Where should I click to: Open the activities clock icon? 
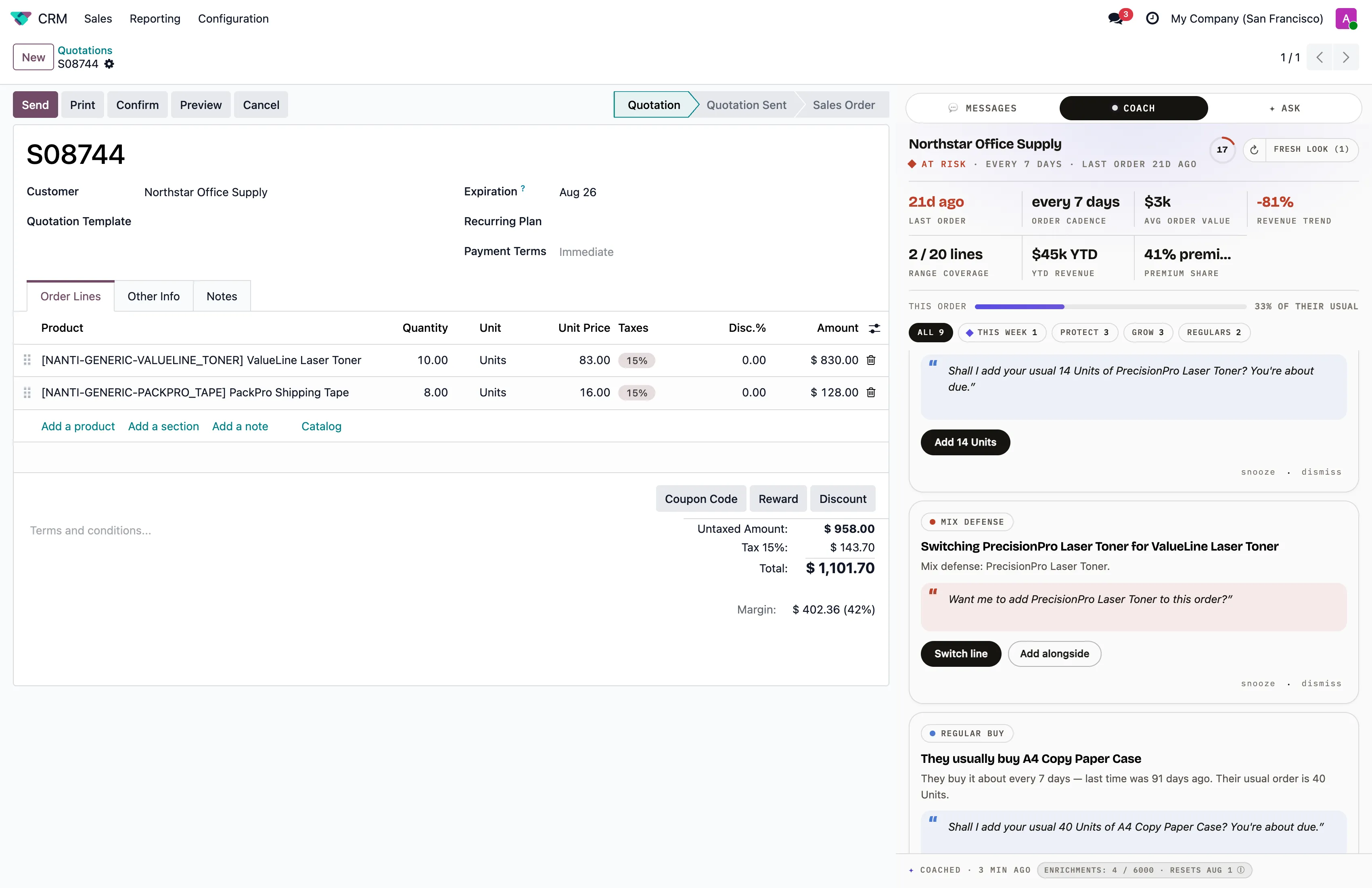(1152, 19)
